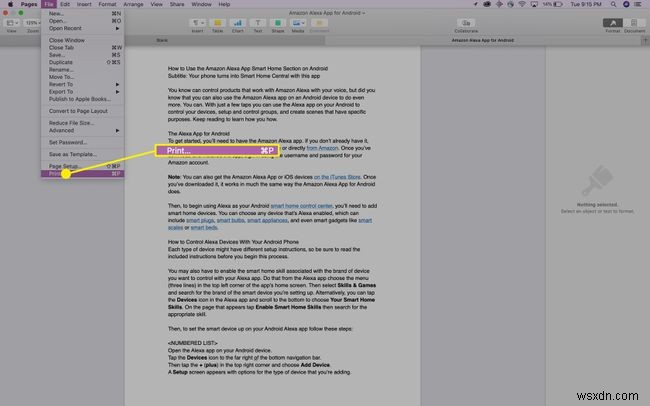Choose Close Tab menu item

(82, 48)
